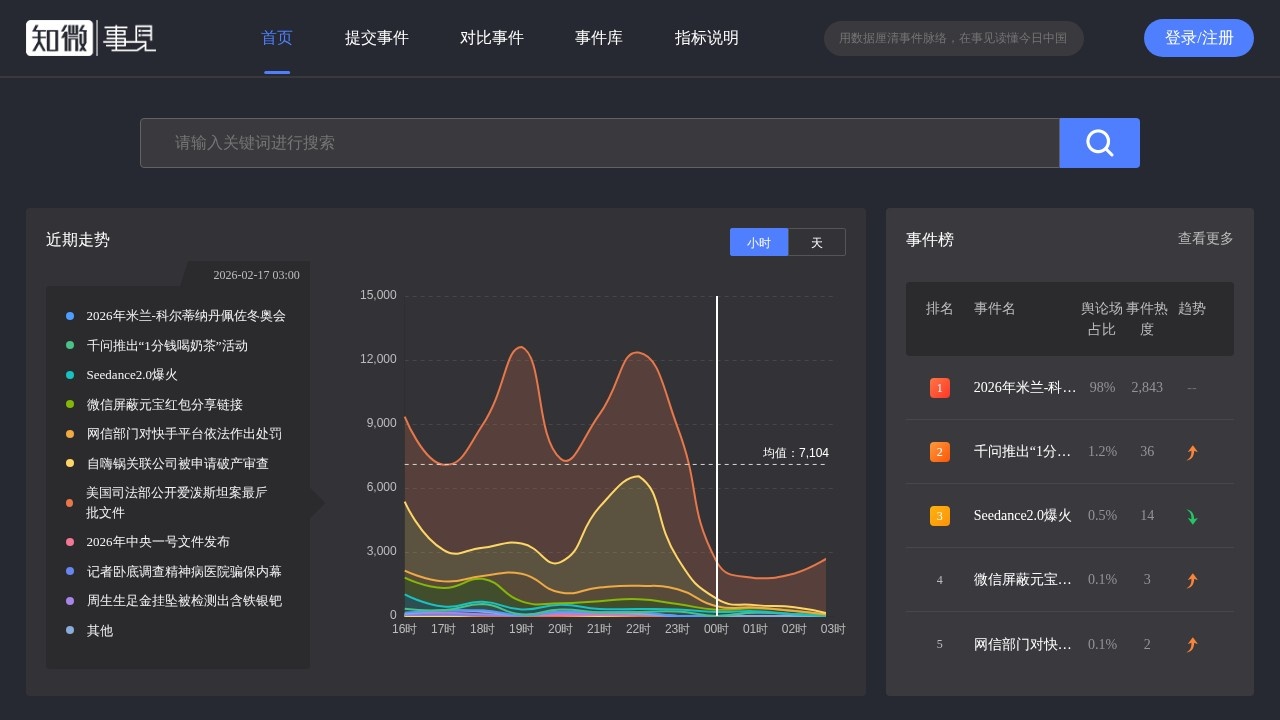
Task: Click the orange rank 2 badge
Action: [939, 451]
